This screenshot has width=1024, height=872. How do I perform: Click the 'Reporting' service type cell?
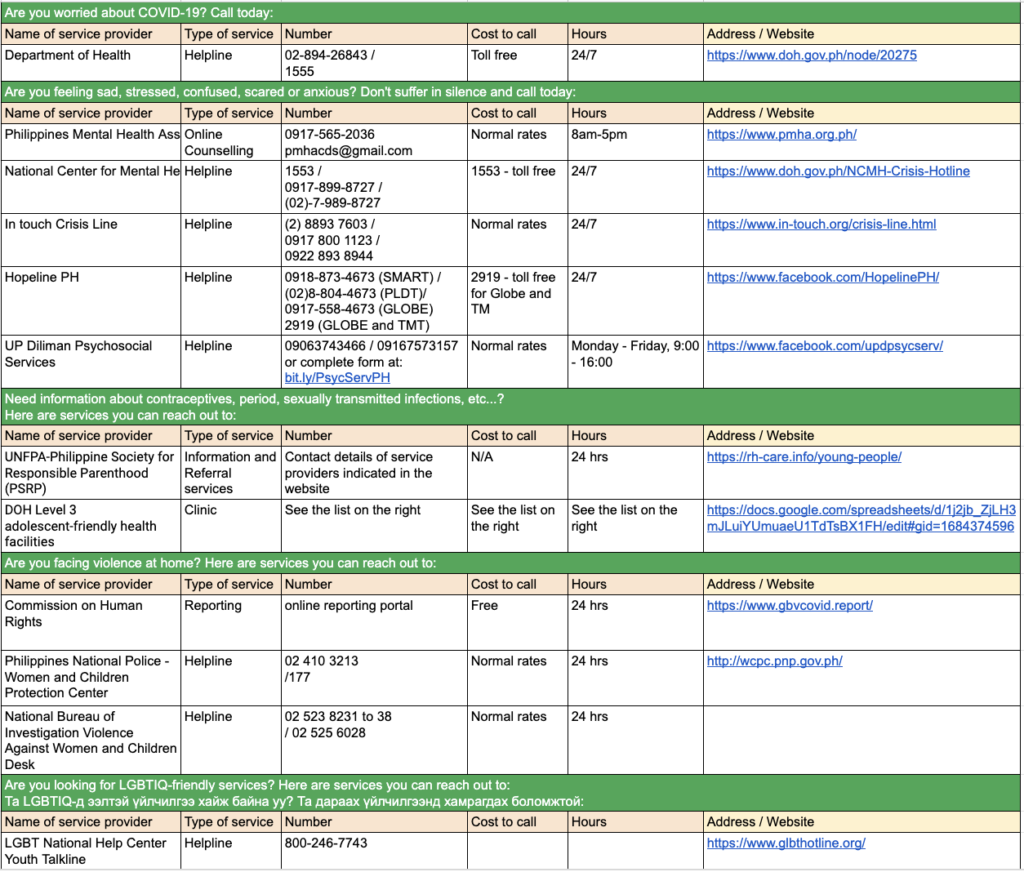231,622
